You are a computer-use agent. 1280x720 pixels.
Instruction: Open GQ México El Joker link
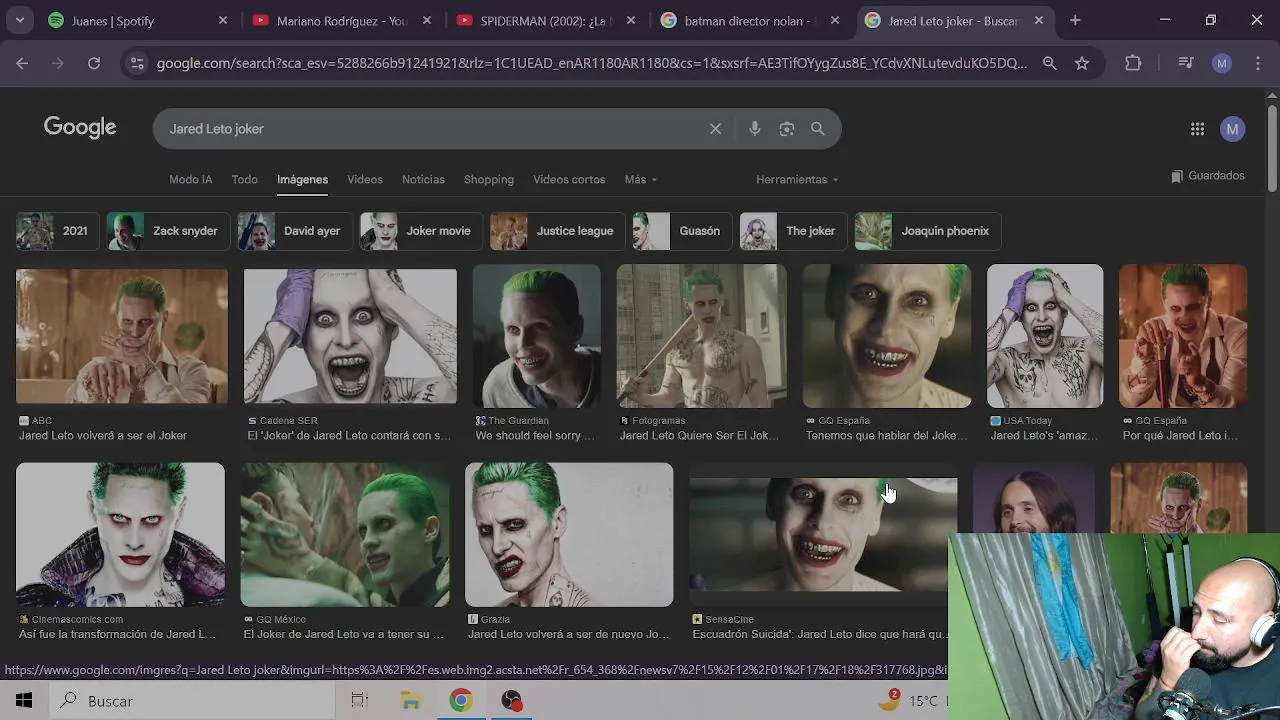344,634
